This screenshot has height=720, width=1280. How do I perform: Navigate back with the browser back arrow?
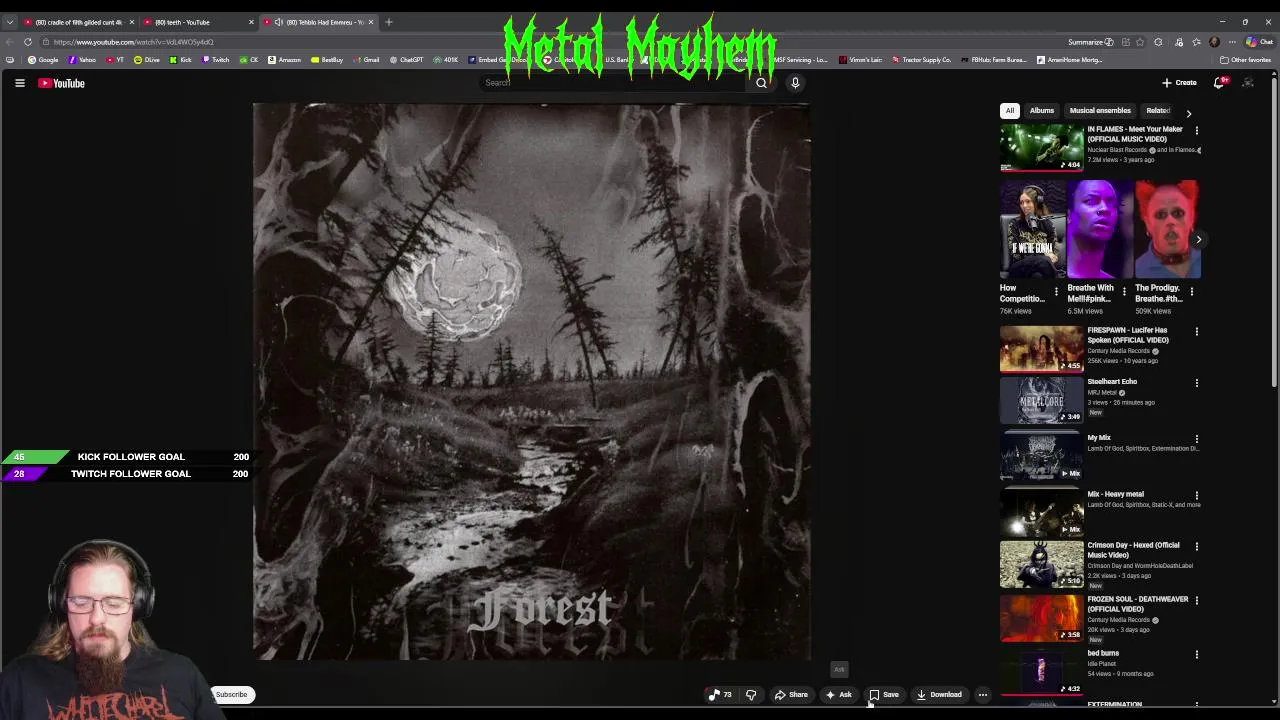10,42
